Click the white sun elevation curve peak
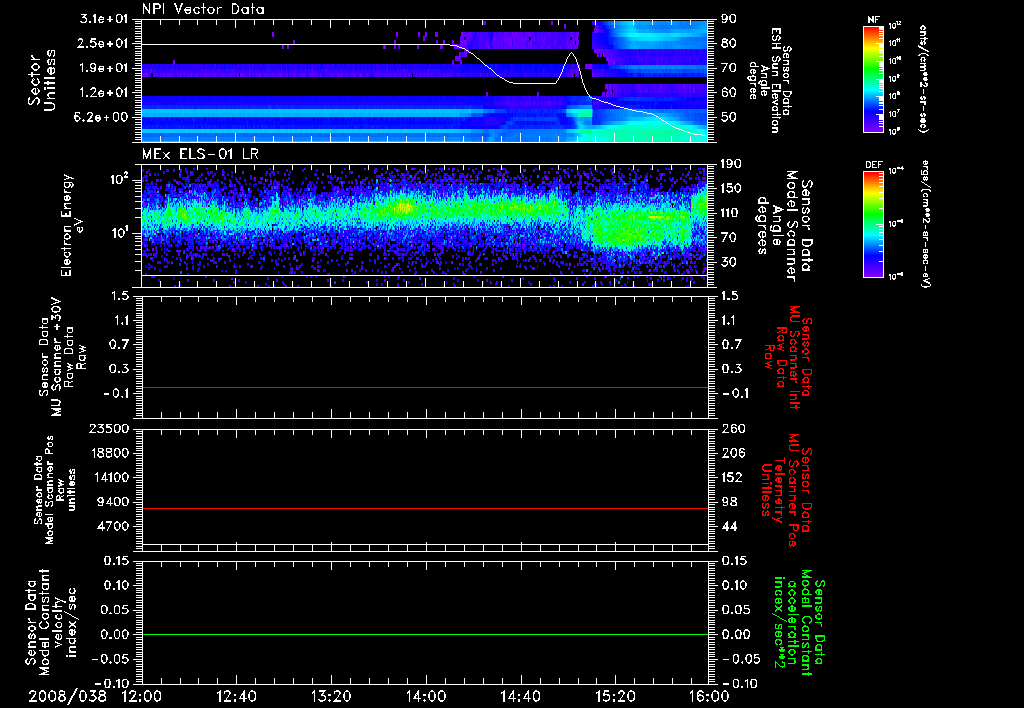The height and width of the screenshot is (708, 1024). point(573,53)
